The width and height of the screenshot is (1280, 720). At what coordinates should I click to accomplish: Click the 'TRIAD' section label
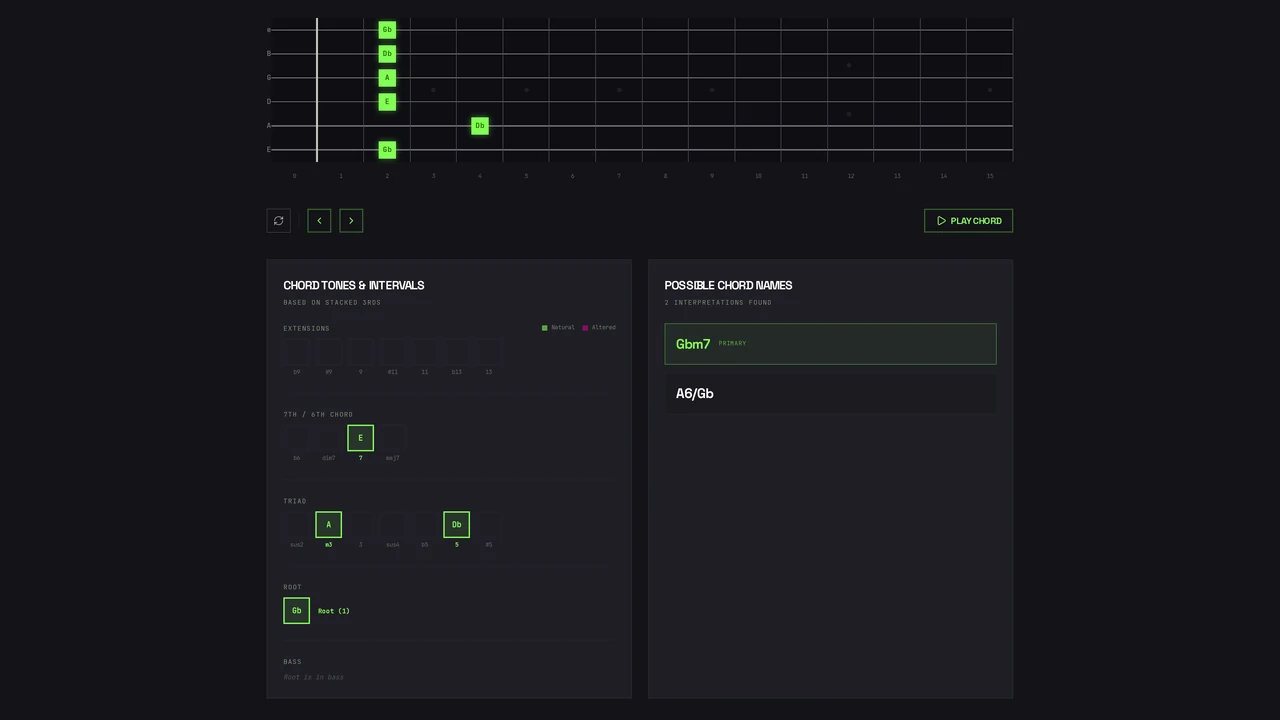coord(295,501)
